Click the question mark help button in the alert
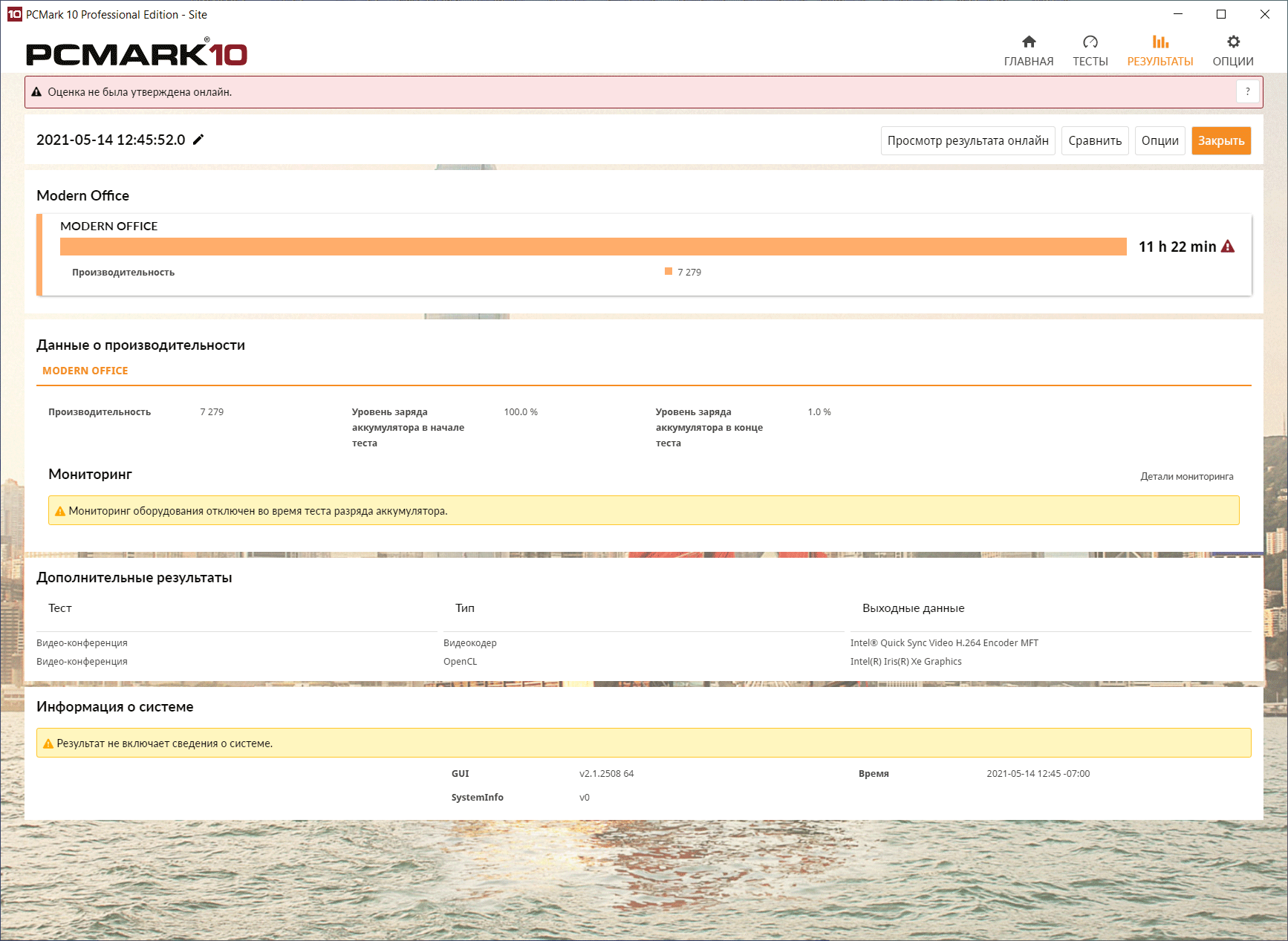 point(1247,91)
